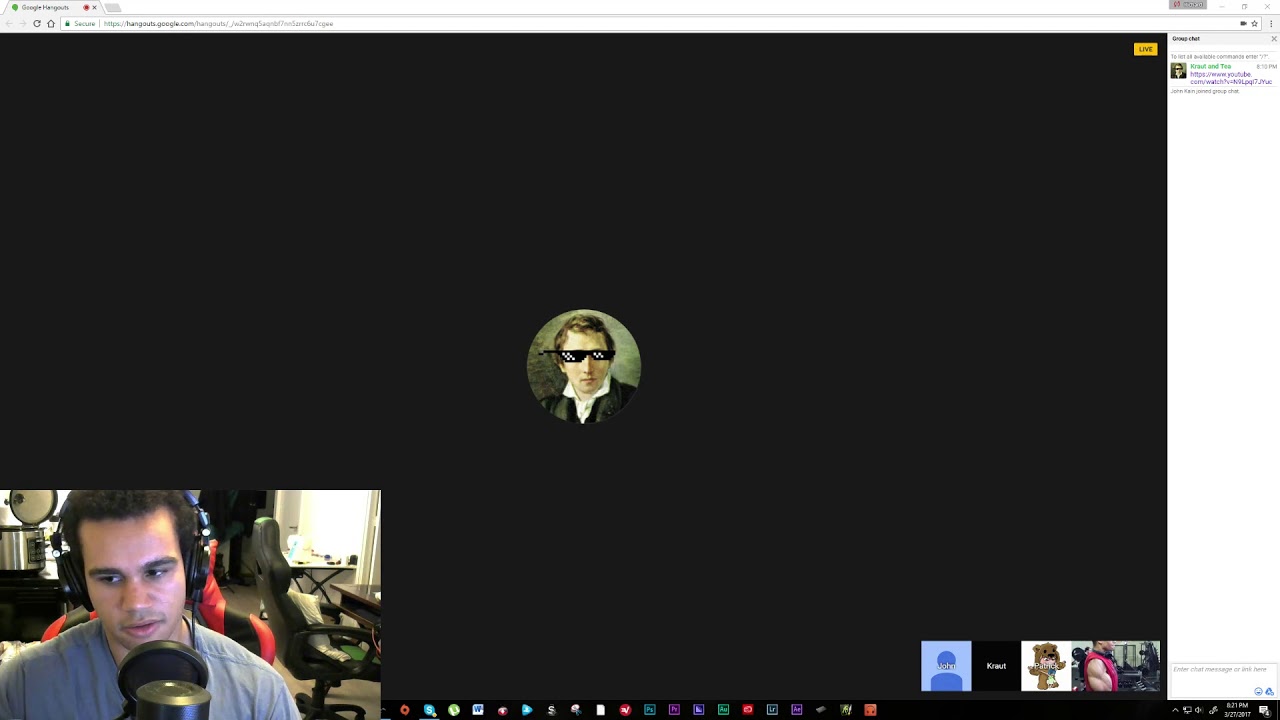Click the camera icon in address bar
The width and height of the screenshot is (1280, 720).
click(1243, 23)
